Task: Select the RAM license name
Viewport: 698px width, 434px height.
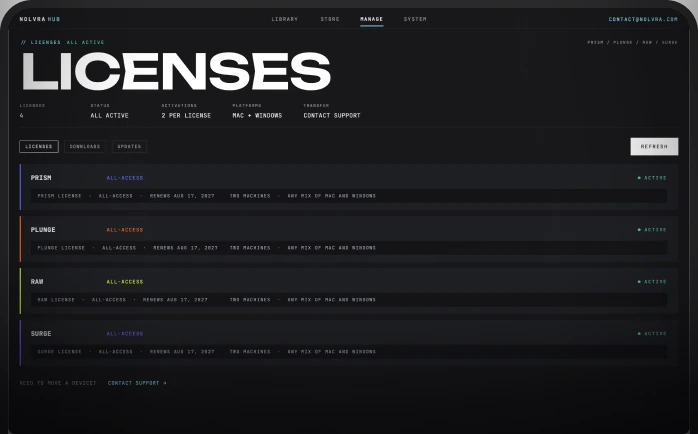Action: pyautogui.click(x=37, y=282)
